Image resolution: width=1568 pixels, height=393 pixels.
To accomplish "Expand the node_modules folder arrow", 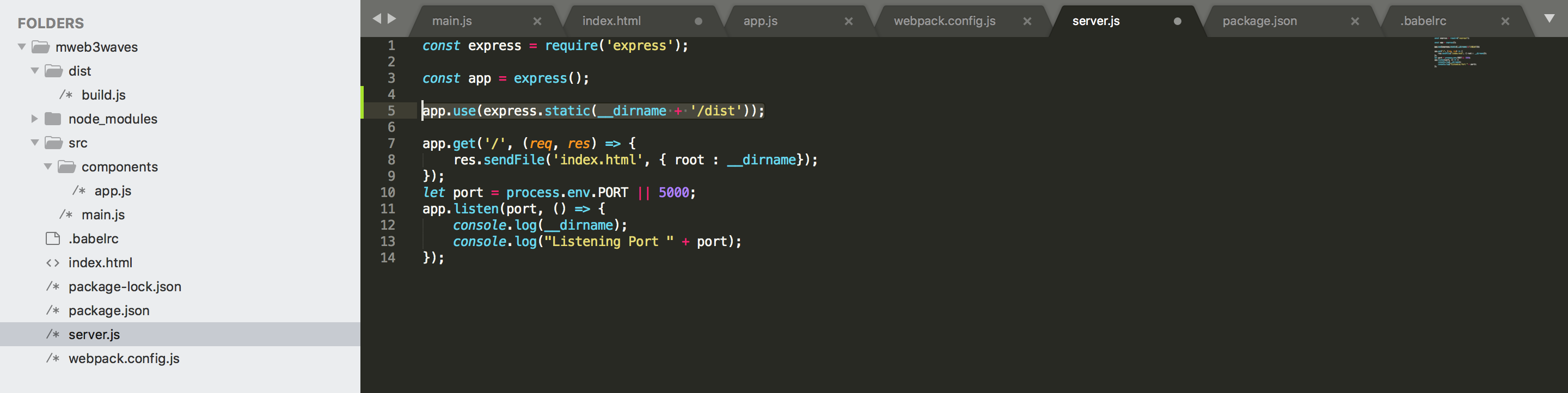I will (35, 119).
